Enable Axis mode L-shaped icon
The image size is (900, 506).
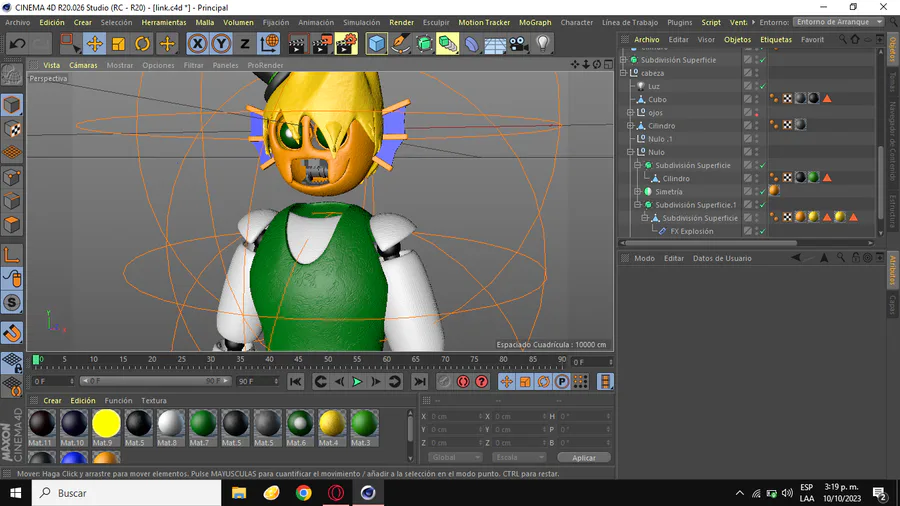click(x=11, y=254)
